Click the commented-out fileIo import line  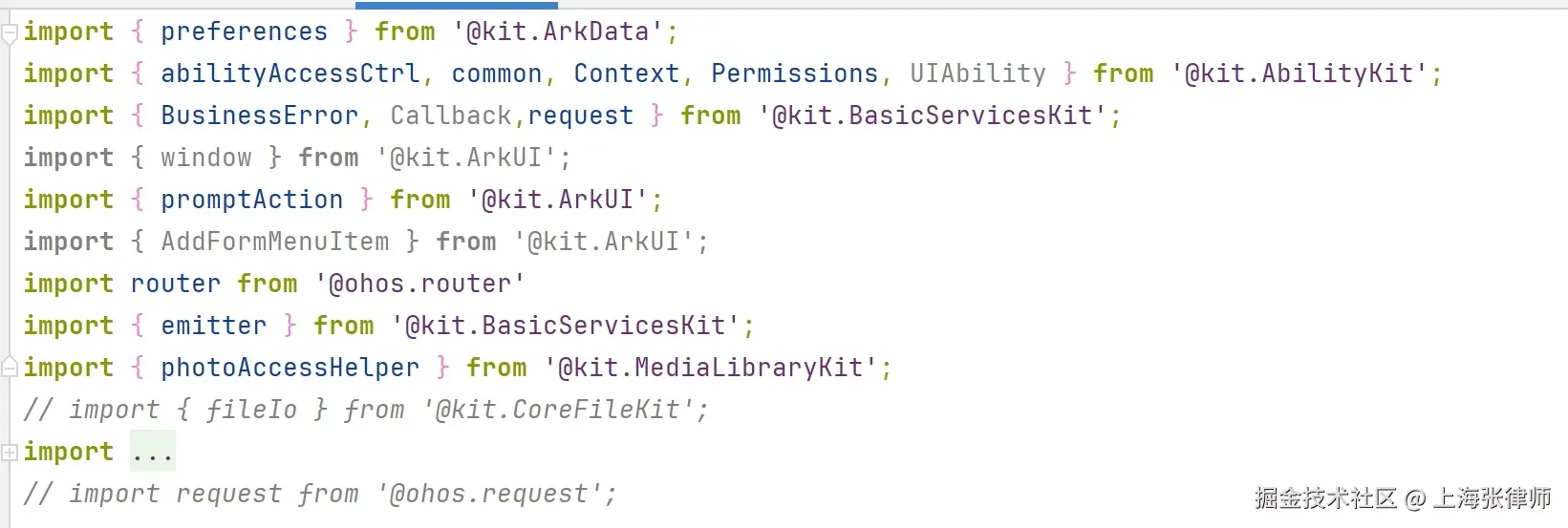[x=366, y=410]
